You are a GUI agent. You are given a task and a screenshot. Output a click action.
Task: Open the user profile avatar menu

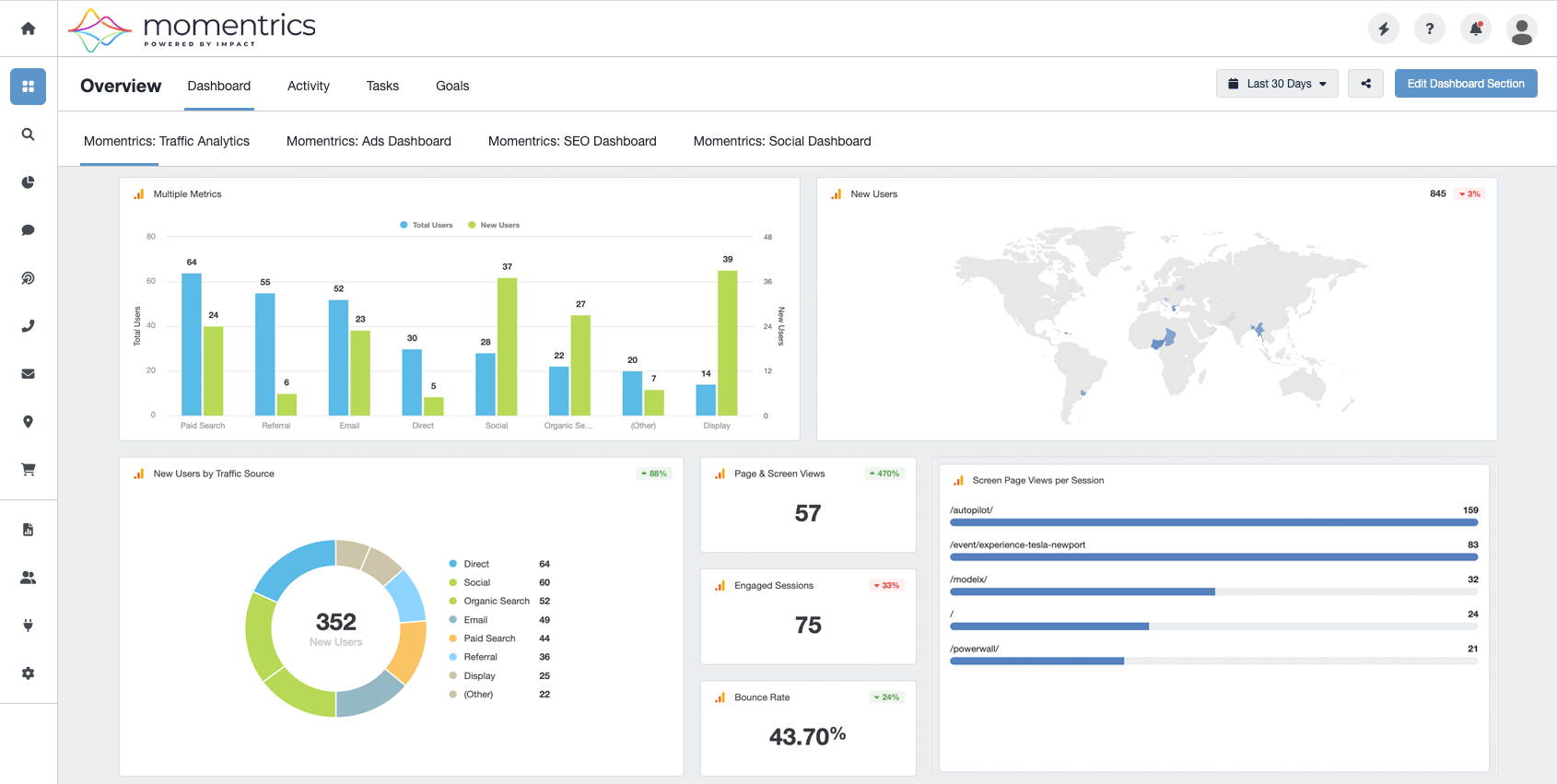(x=1522, y=29)
